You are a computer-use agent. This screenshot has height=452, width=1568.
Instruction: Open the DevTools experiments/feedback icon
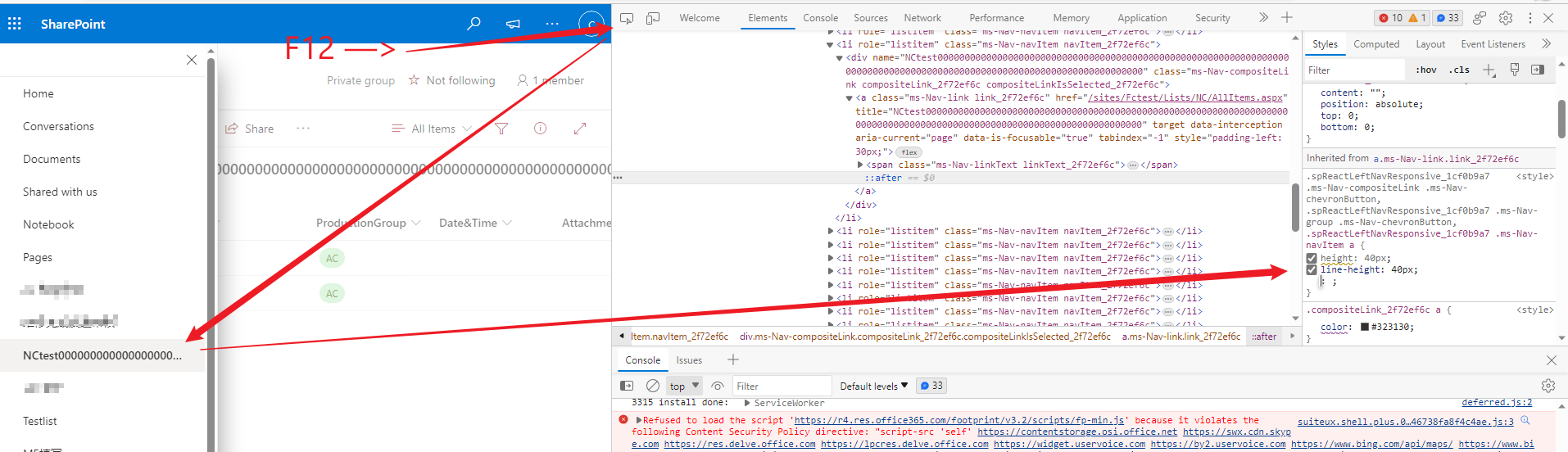click(x=1480, y=18)
